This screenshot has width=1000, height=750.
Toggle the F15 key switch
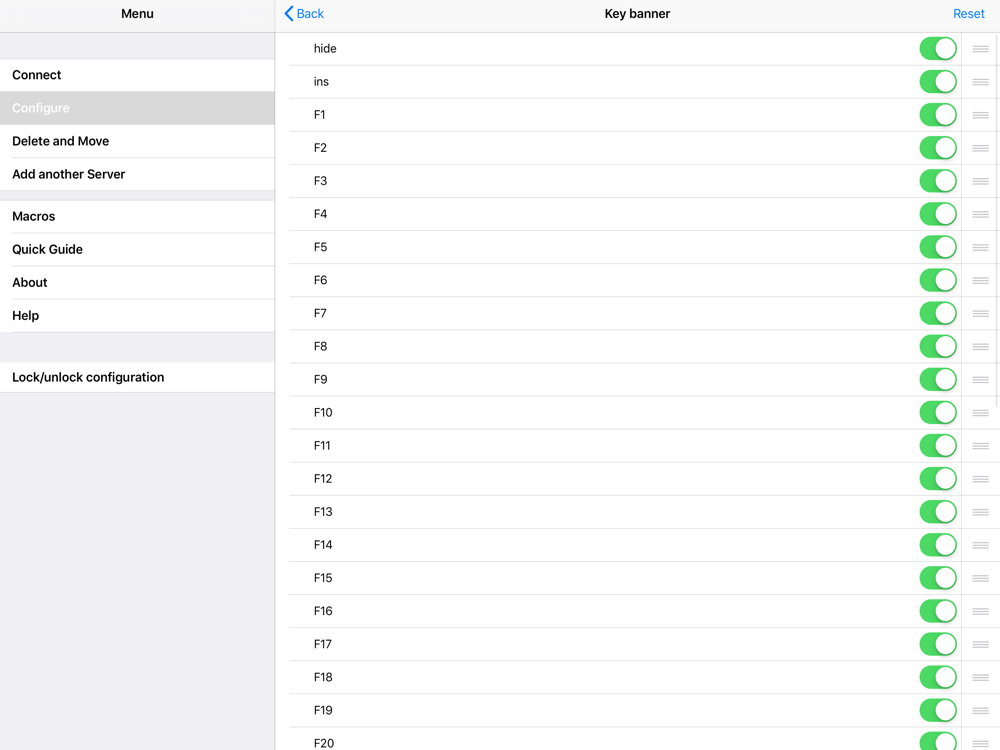tap(938, 578)
